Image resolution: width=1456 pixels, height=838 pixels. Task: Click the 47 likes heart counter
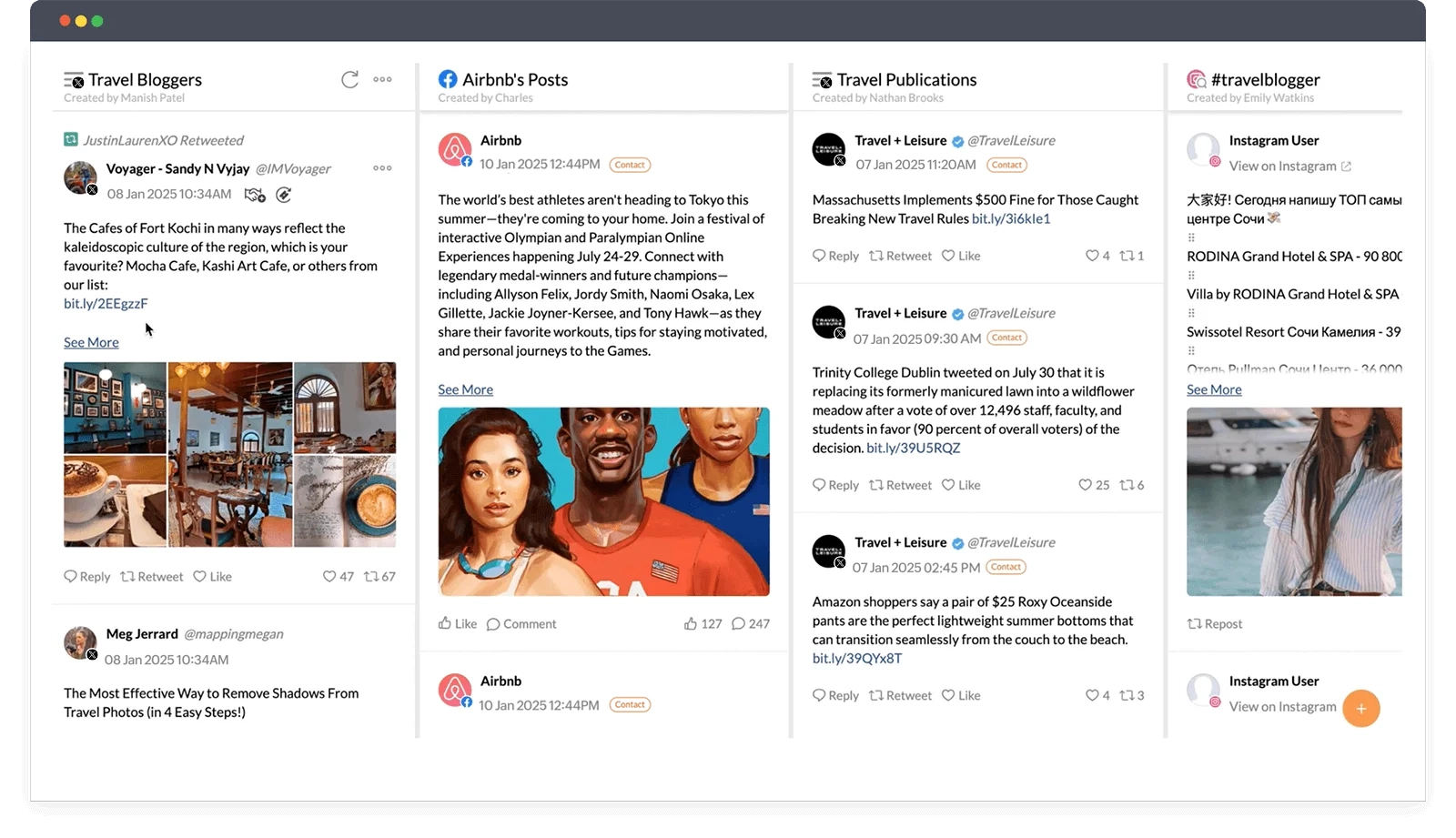click(x=339, y=577)
